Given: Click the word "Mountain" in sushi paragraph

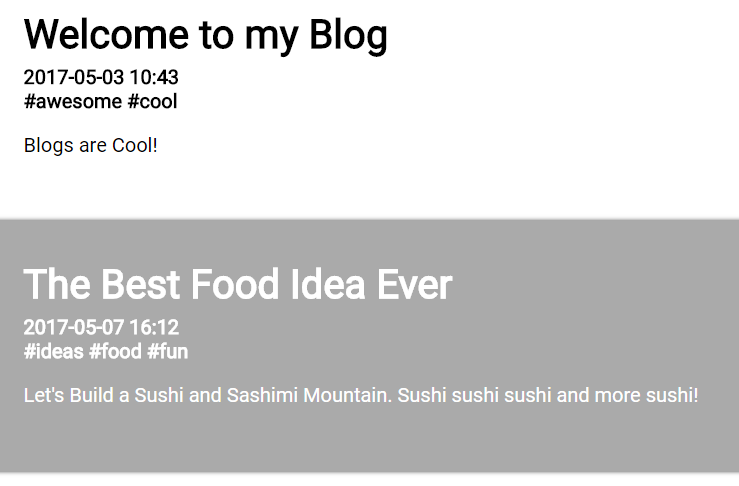Looking at the screenshot, I should pyautogui.click(x=347, y=395).
